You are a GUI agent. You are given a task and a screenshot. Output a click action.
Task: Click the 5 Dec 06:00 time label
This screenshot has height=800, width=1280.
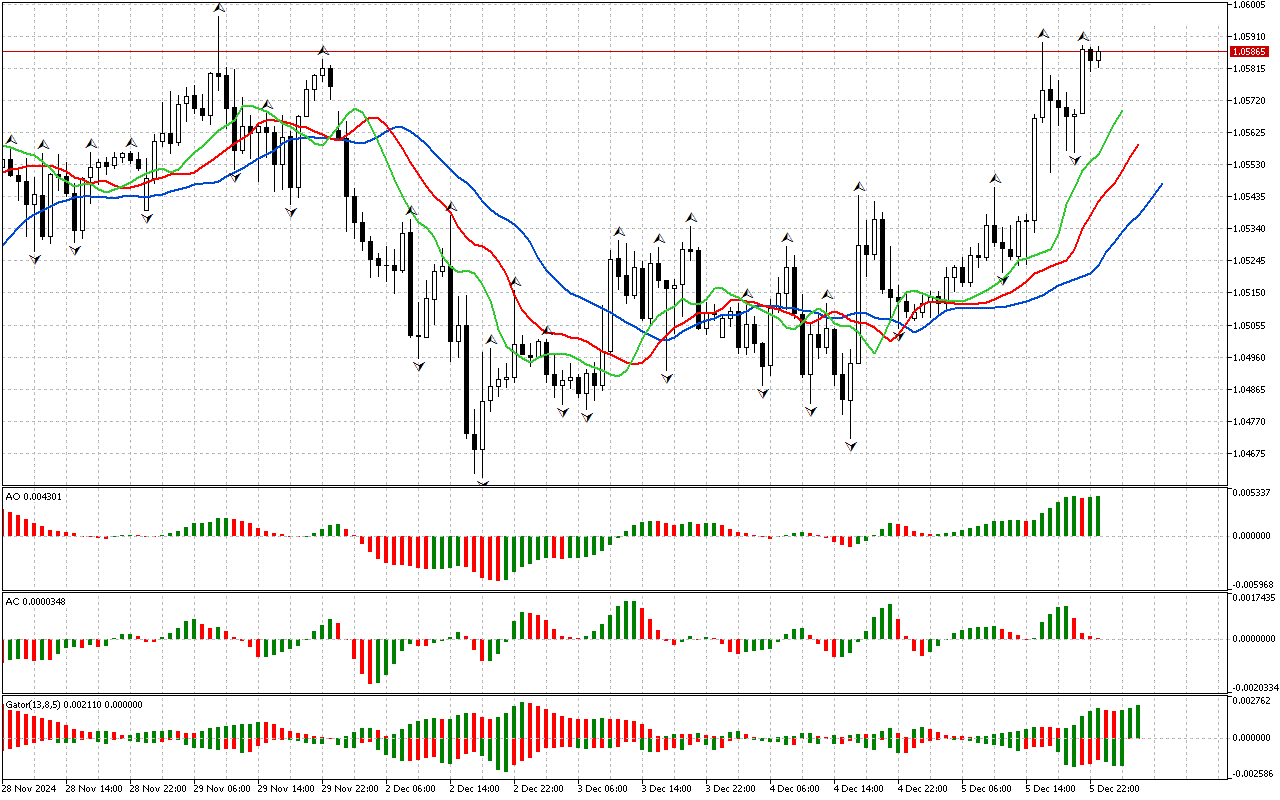(x=986, y=789)
